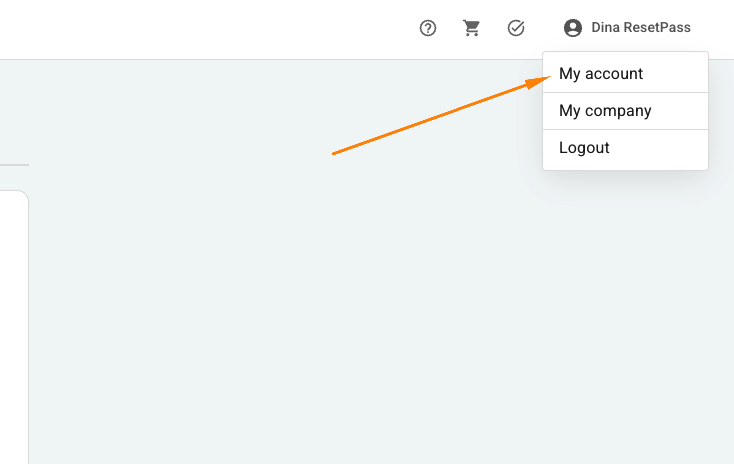This screenshot has width=734, height=464.
Task: Select My account from the dropdown
Action: (601, 74)
